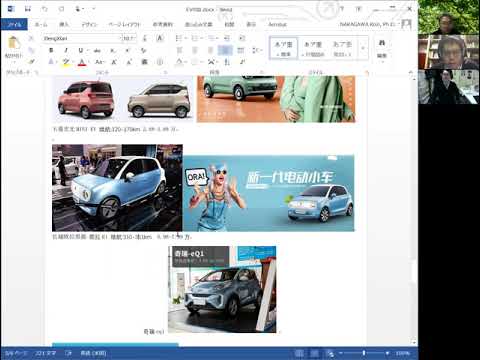Clear all formatting button
Screen dimensions: 480x360
click(144, 50)
